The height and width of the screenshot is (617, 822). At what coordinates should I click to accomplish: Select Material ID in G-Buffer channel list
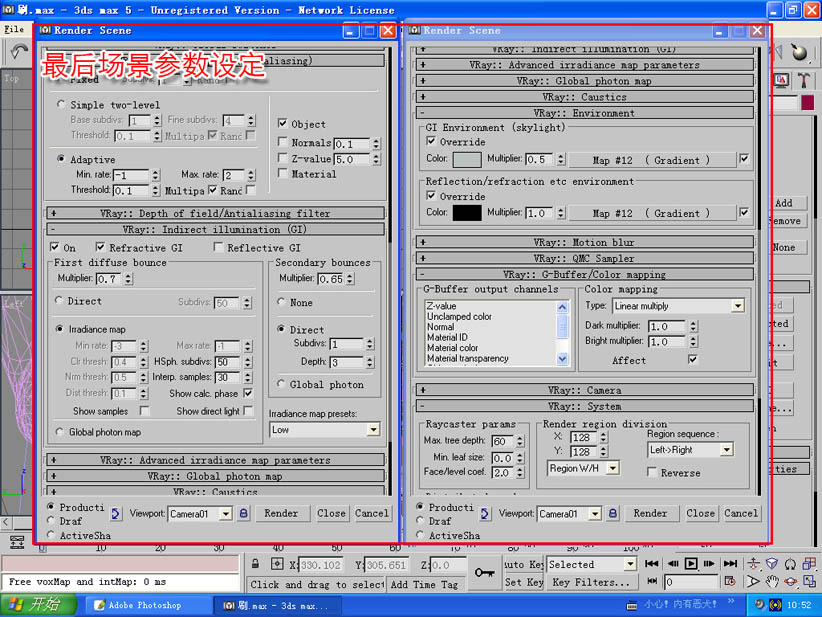(447, 337)
